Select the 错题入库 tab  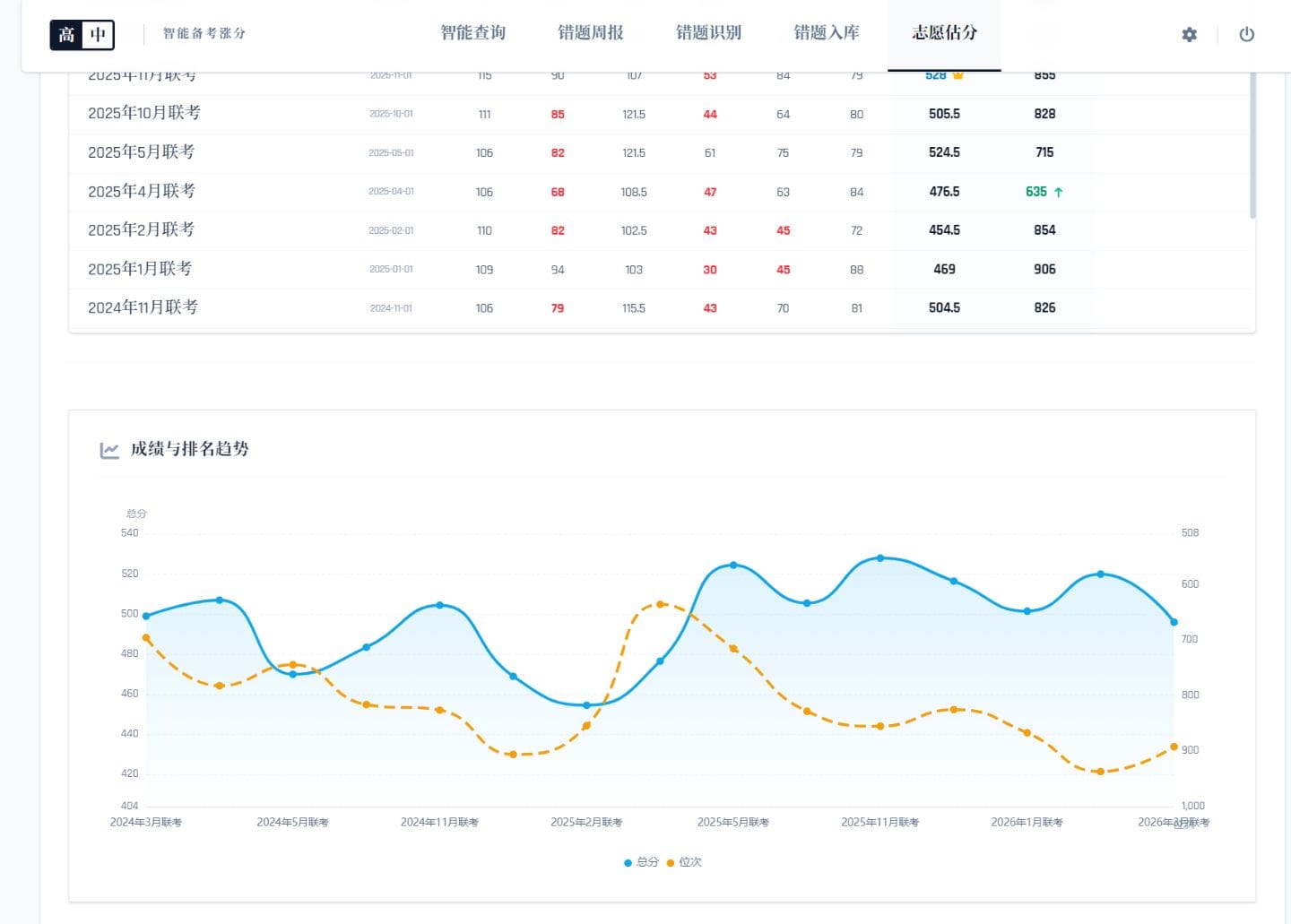[x=827, y=33]
